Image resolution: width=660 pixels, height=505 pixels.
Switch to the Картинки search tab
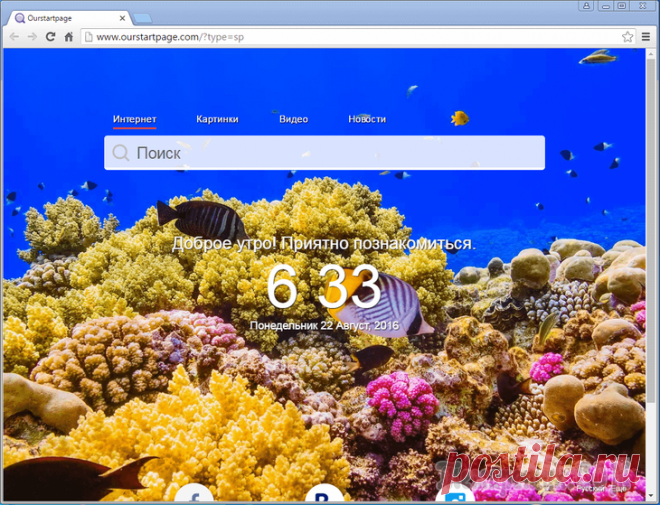coord(217,119)
